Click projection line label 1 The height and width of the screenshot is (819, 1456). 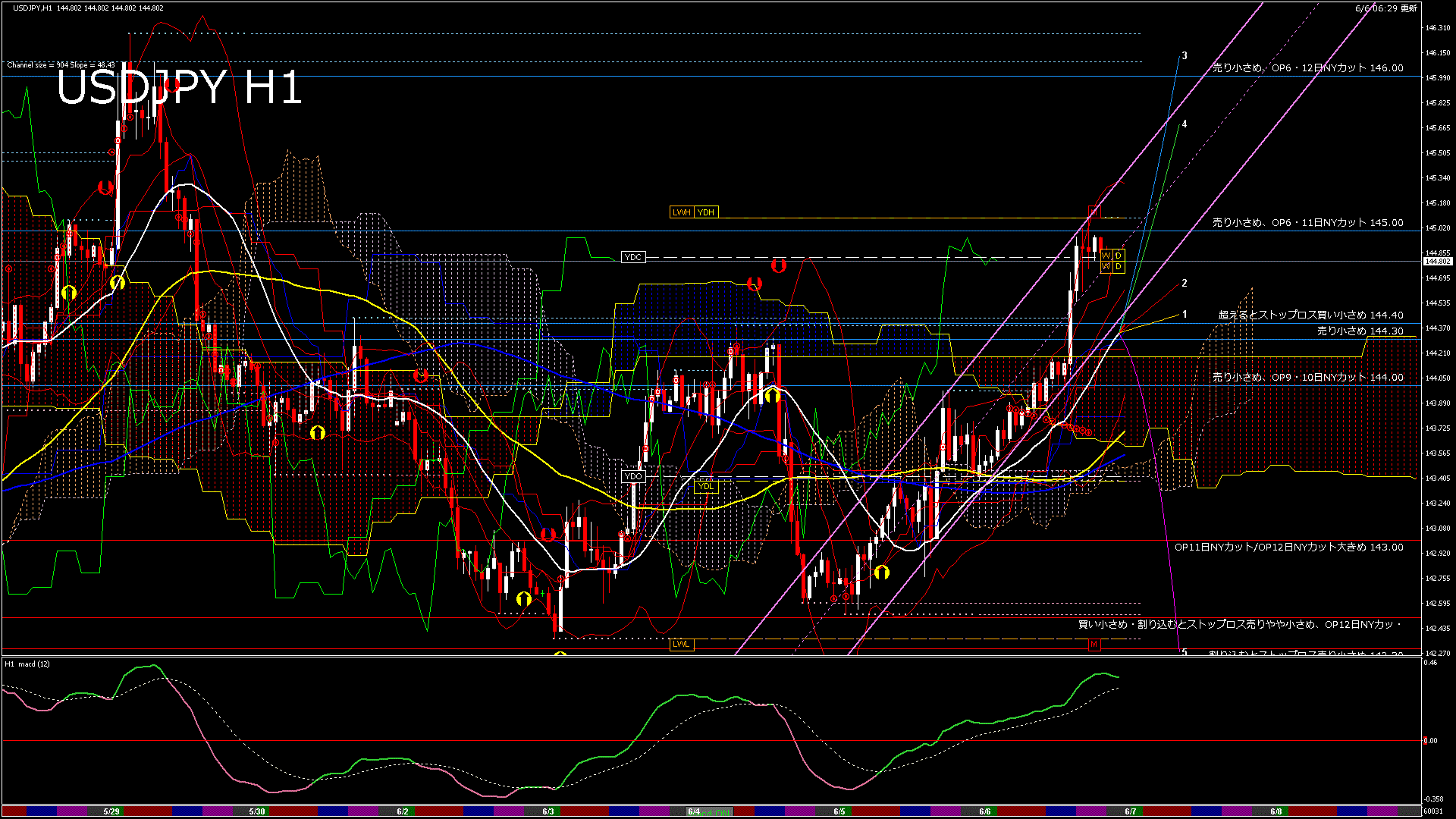click(x=1185, y=314)
